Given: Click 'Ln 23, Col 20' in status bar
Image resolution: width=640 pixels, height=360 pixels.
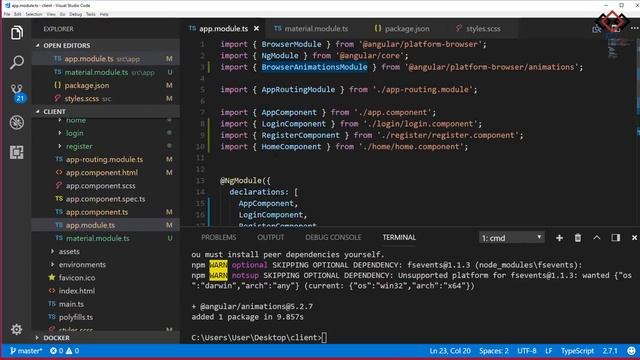Looking at the screenshot, I should click(450, 351).
